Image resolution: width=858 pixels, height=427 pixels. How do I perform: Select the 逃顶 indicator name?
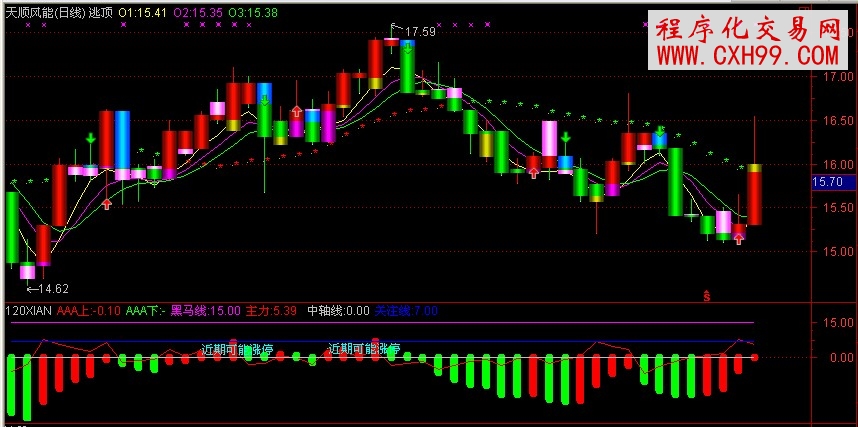(x=100, y=12)
